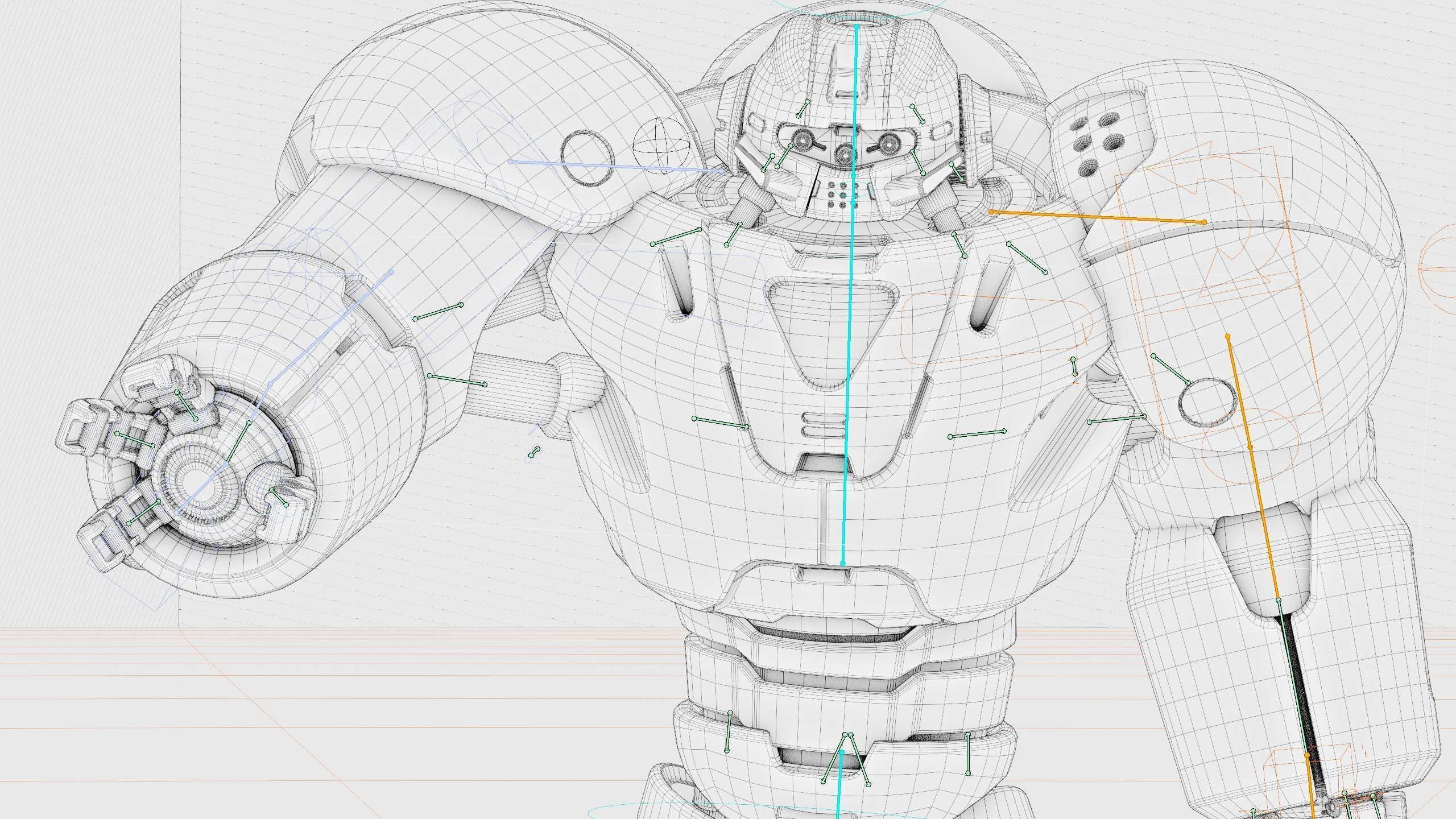Image resolution: width=1456 pixels, height=819 pixels.
Task: Select the cyan pelvis bone below the waist
Action: pos(839,785)
